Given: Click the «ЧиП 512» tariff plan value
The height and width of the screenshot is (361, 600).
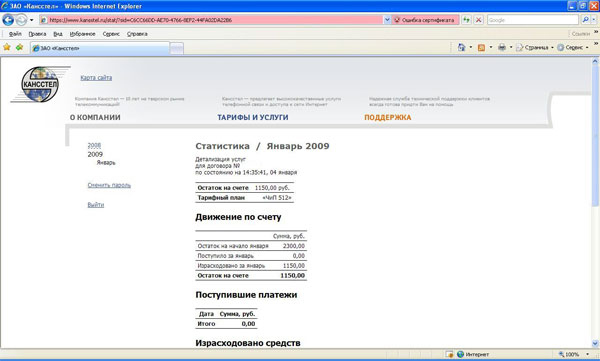Looking at the screenshot, I should [x=277, y=198].
